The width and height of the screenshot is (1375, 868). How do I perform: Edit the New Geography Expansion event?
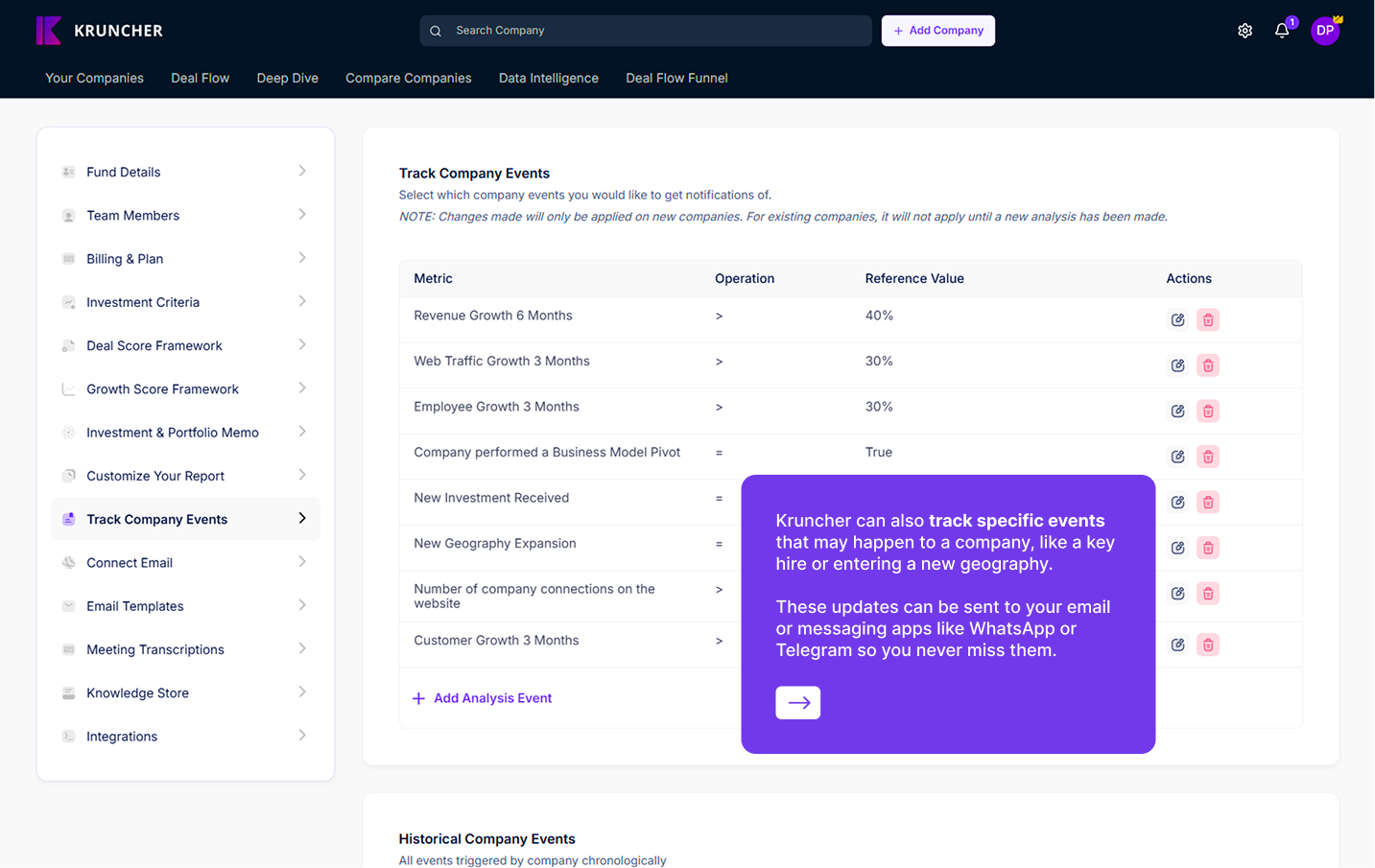tap(1177, 548)
